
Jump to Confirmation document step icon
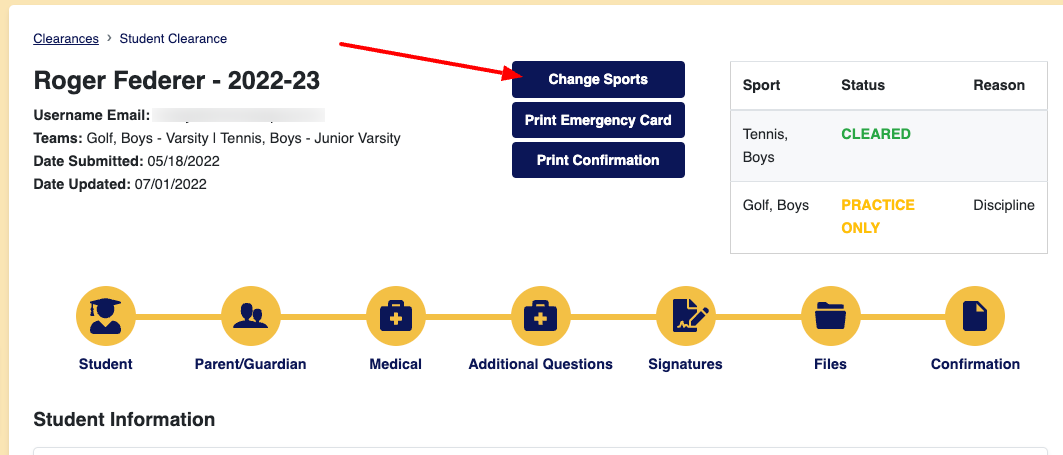click(975, 317)
